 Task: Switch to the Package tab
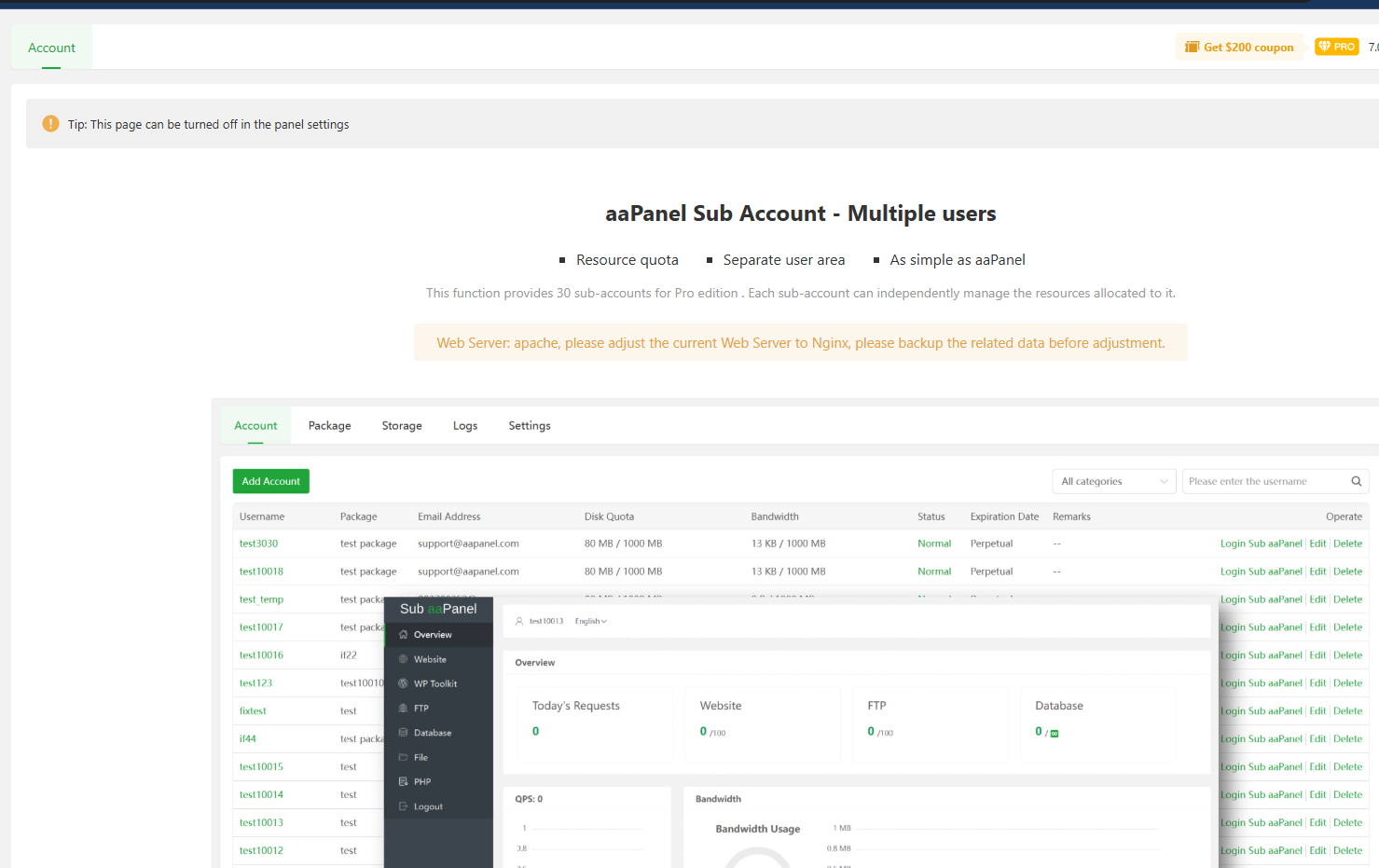[x=329, y=426]
